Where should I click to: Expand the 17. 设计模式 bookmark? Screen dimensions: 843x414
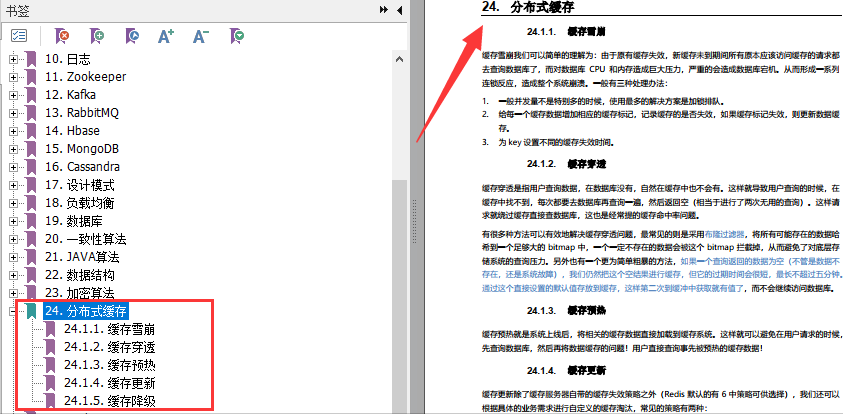coord(13,185)
